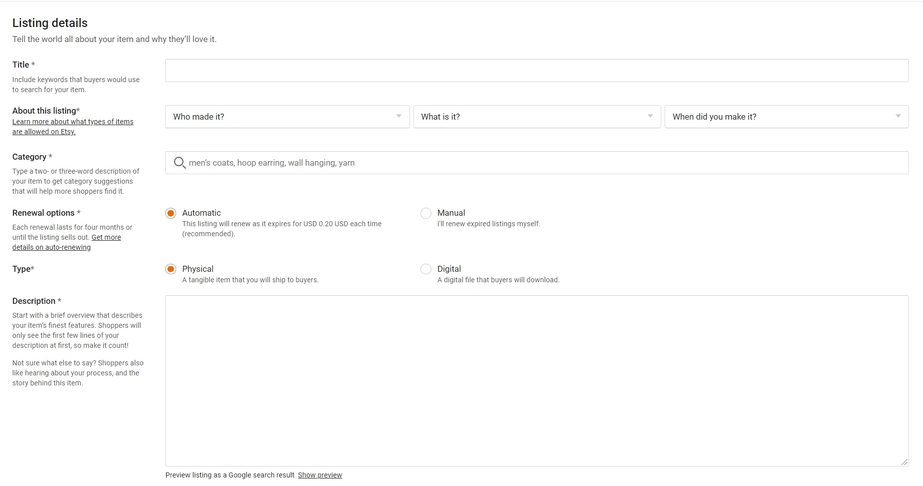Click the Category search field
923x486 pixels.
coord(537,163)
